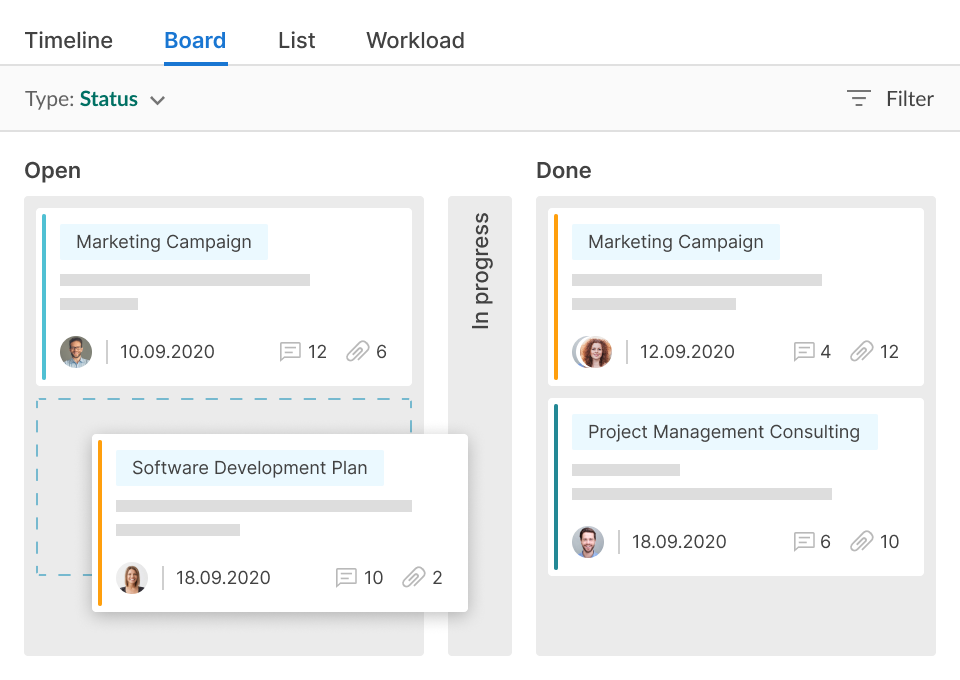Click the Filter lines icon
Viewport: 960px width, 680px height.
coord(858,99)
